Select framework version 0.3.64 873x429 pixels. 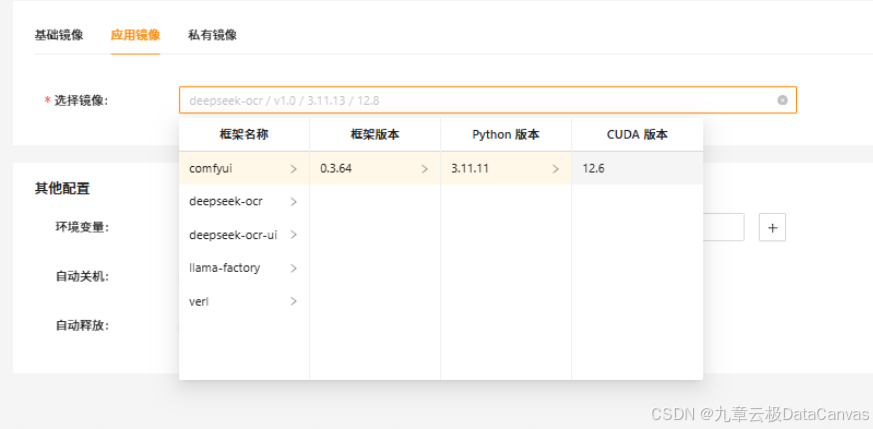coord(375,168)
